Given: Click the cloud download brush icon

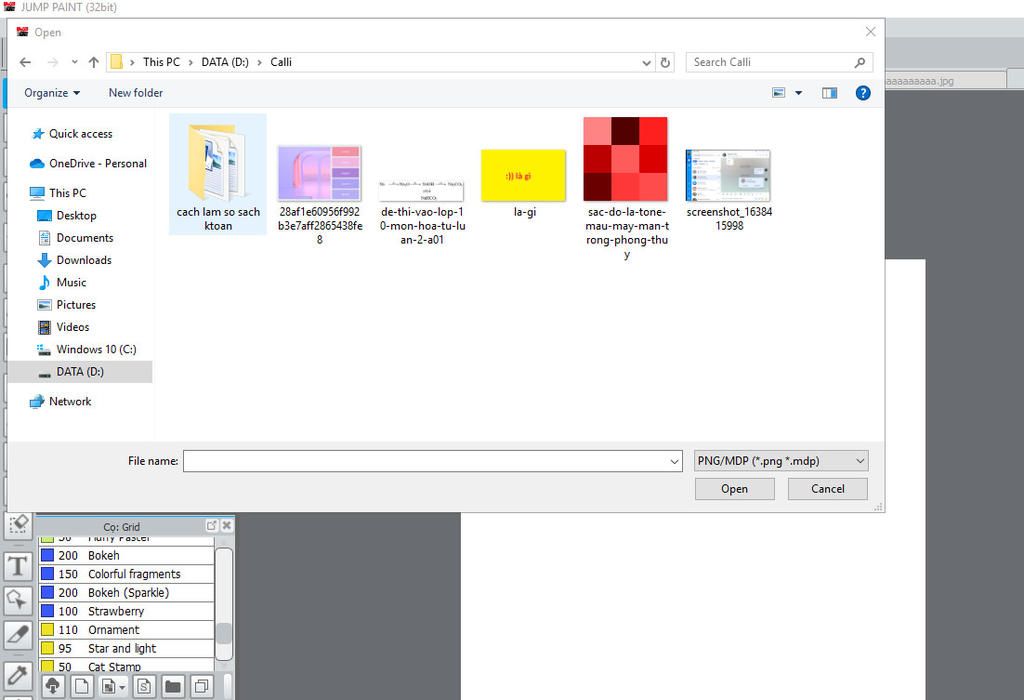Looking at the screenshot, I should [52, 686].
